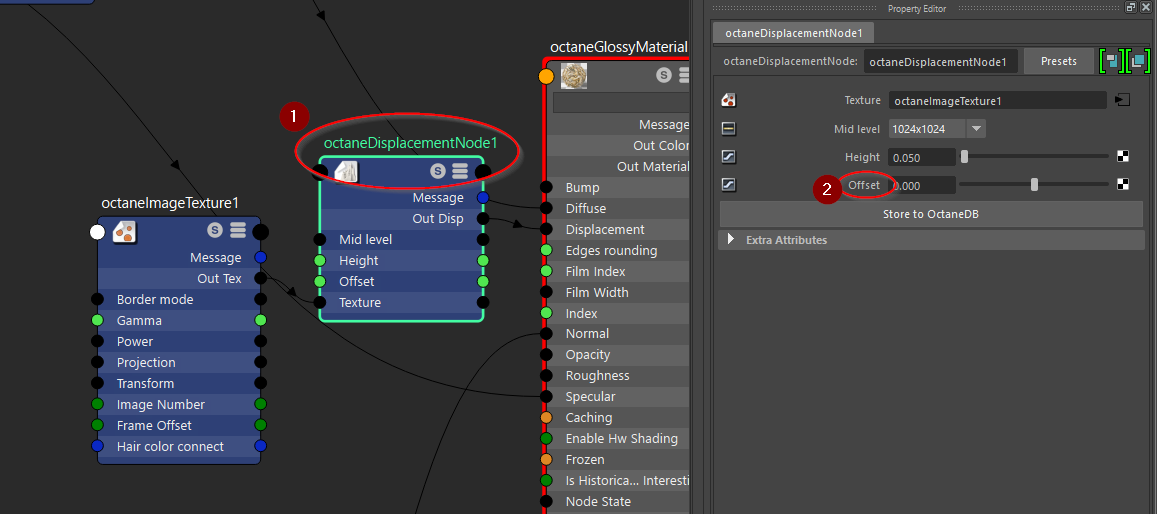The width and height of the screenshot is (1157, 514).
Task: Click the Texture field showing octaneImageTexture1
Action: [998, 100]
